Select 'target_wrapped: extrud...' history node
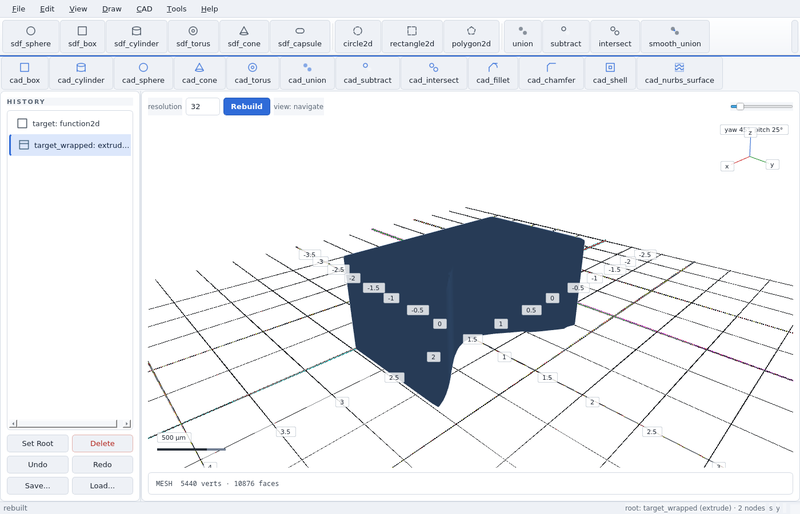 (70, 145)
